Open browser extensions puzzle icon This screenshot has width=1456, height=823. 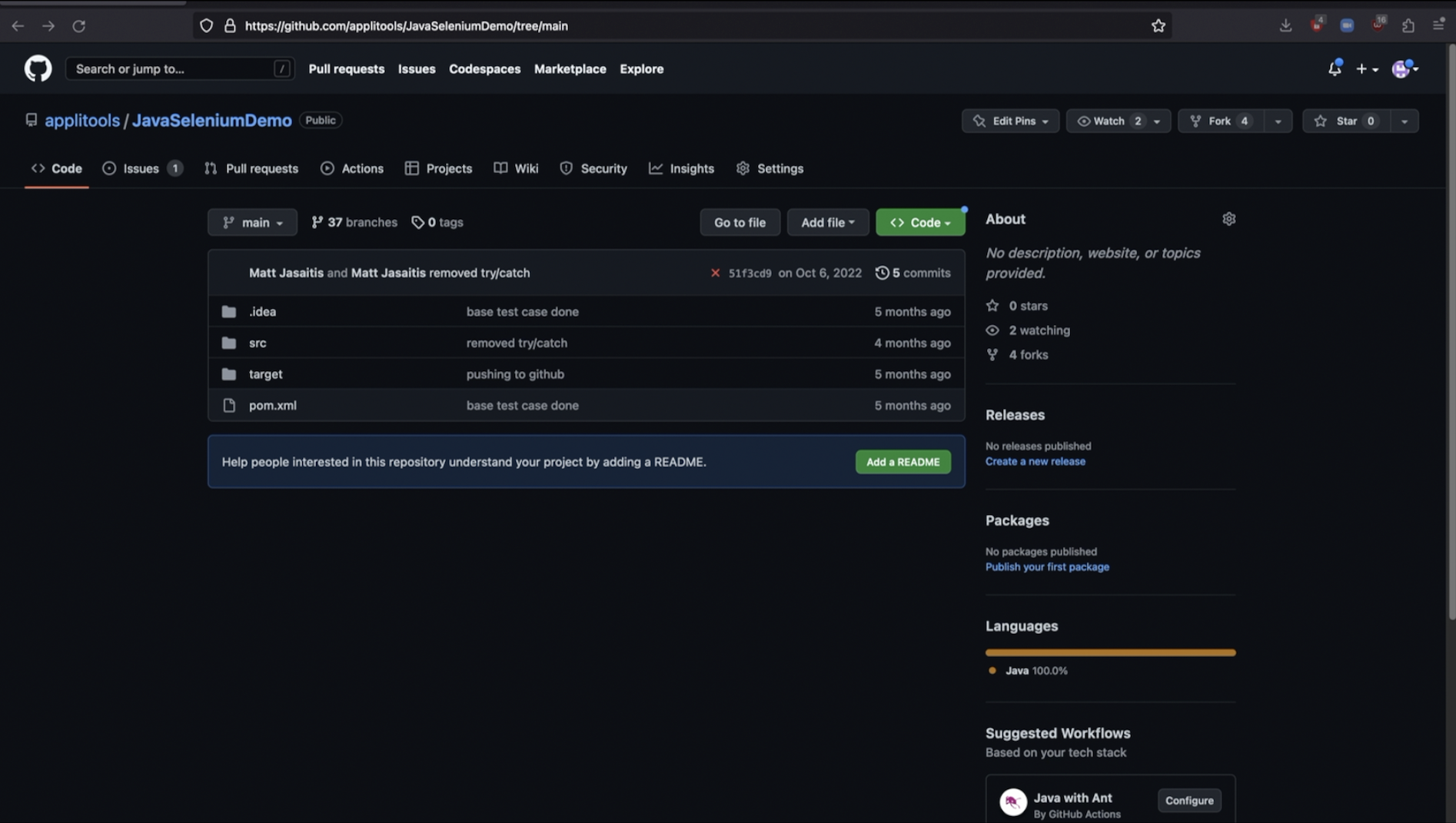coord(1408,25)
